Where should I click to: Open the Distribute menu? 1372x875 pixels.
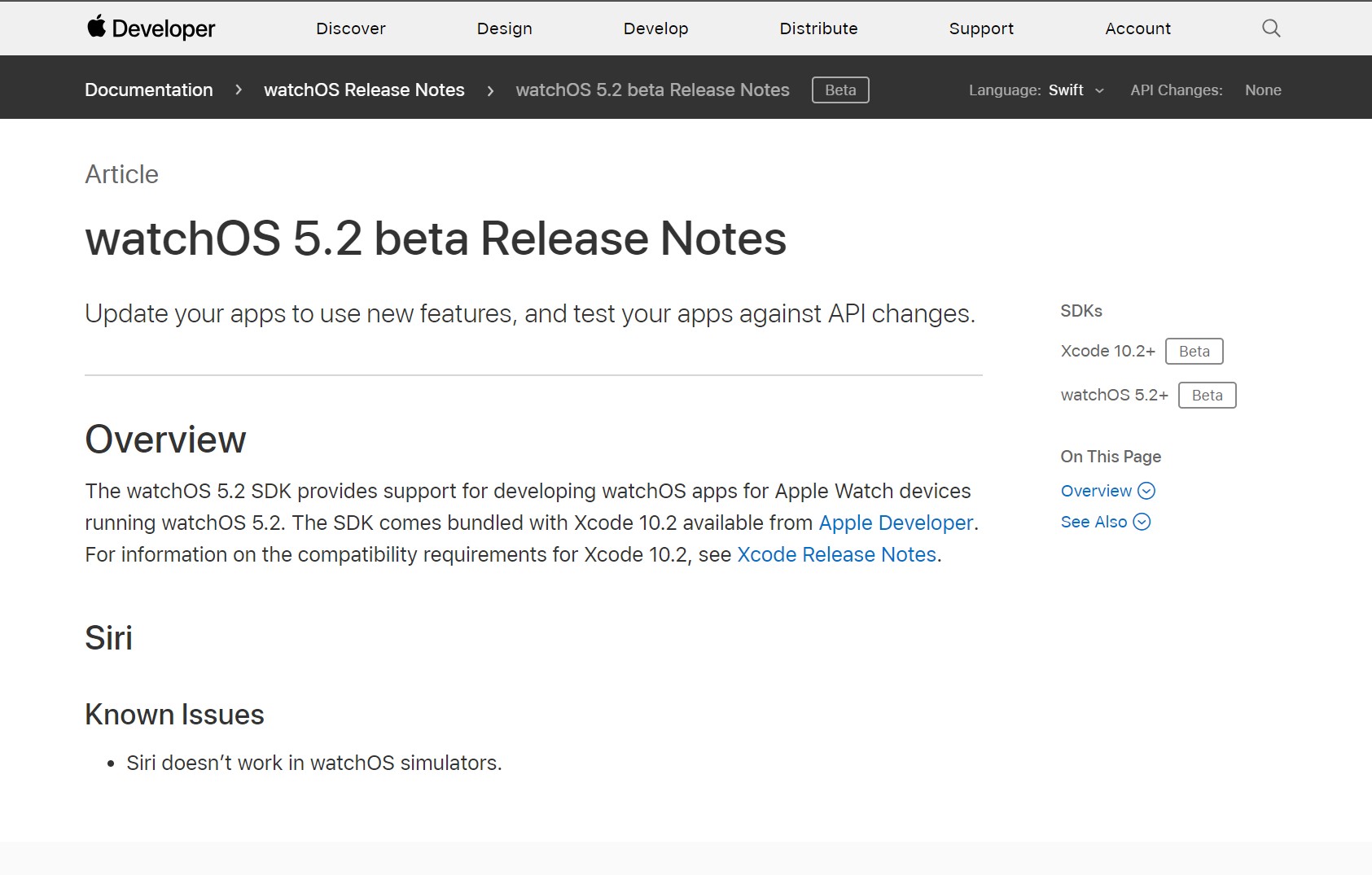click(819, 28)
